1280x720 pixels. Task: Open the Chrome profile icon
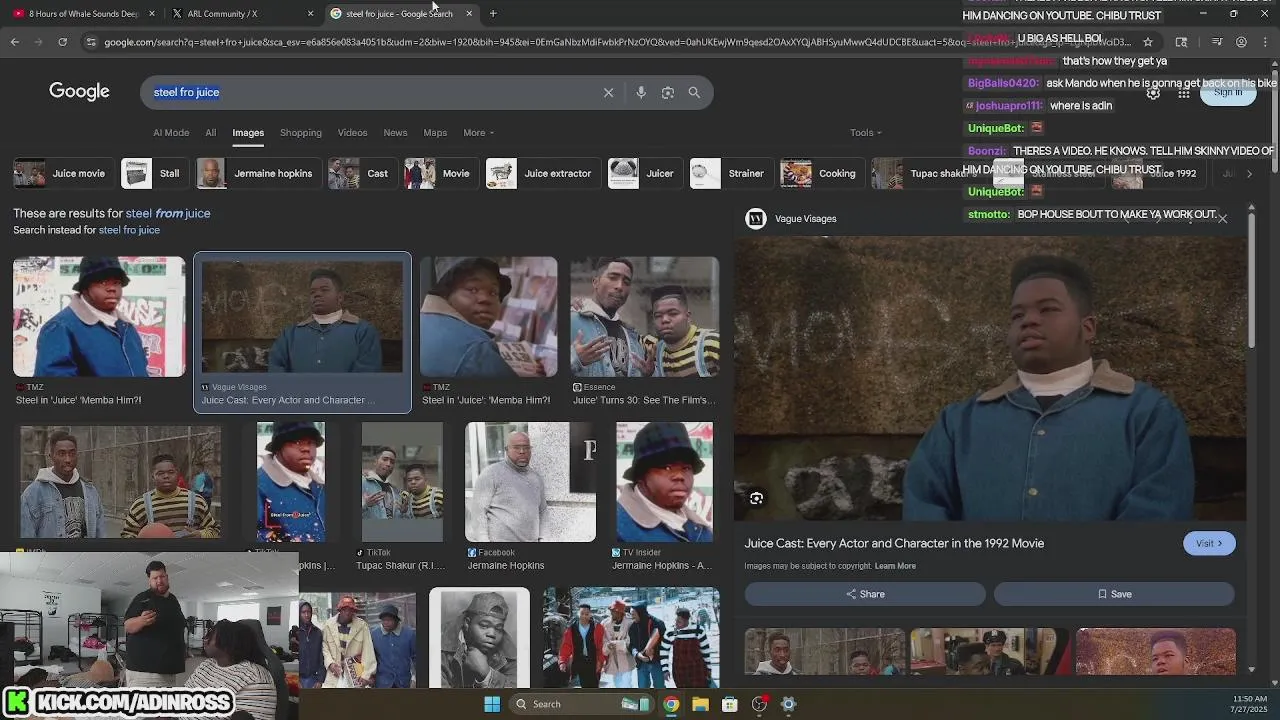click(1241, 42)
